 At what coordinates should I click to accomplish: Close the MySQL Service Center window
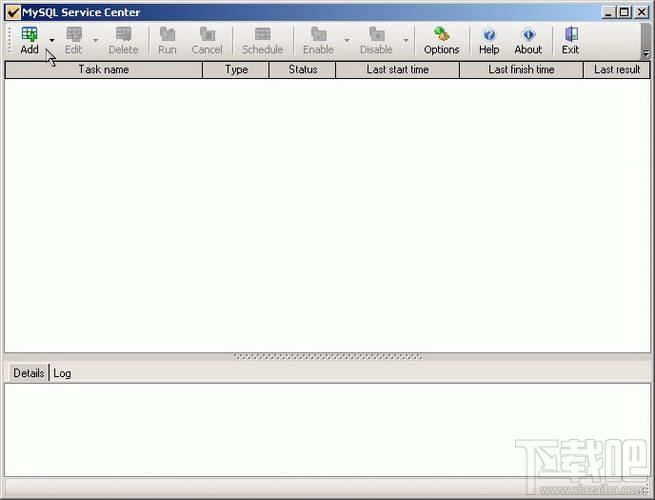point(641,12)
